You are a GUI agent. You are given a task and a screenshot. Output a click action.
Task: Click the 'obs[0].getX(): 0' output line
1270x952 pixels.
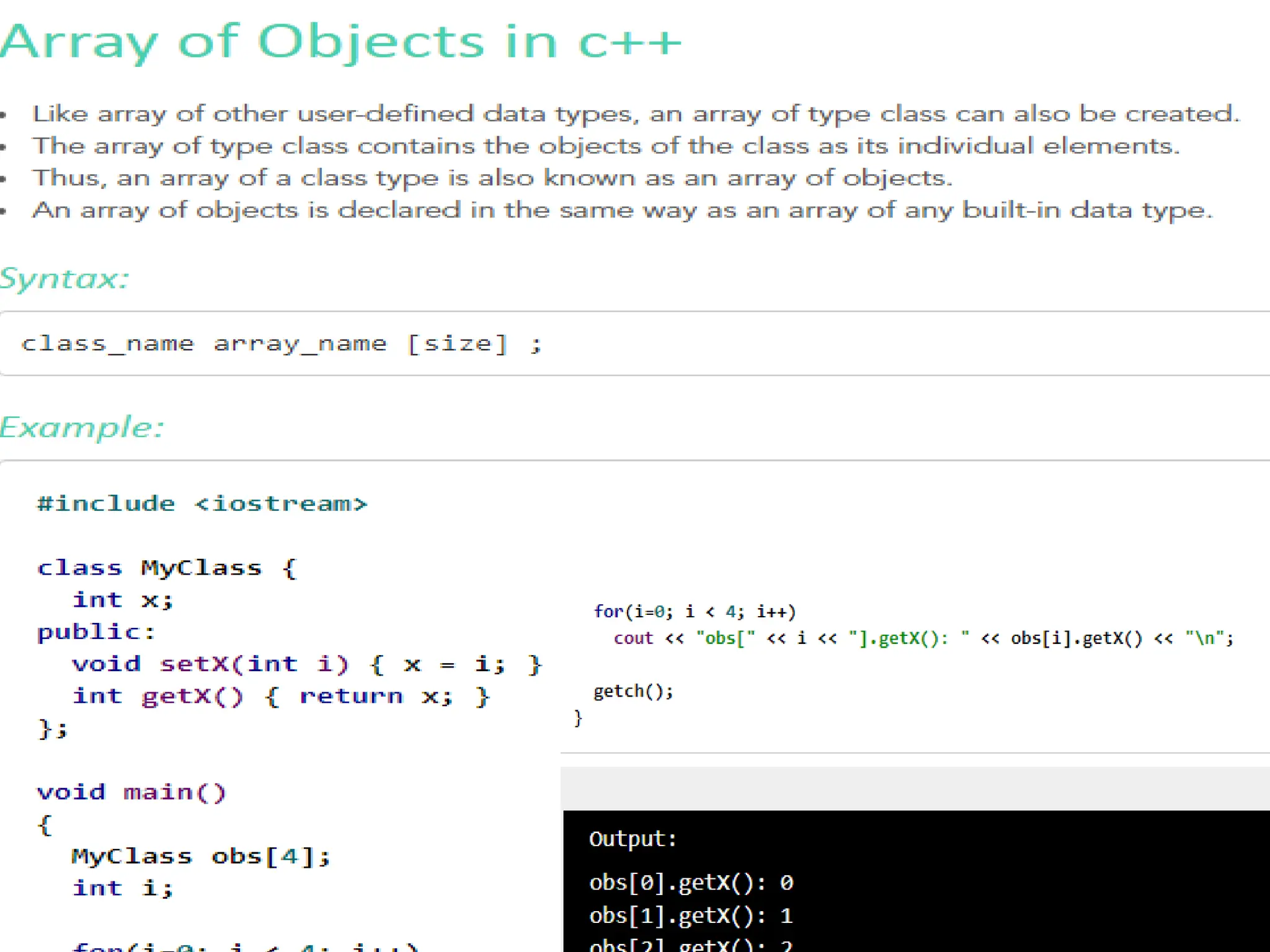(x=691, y=882)
